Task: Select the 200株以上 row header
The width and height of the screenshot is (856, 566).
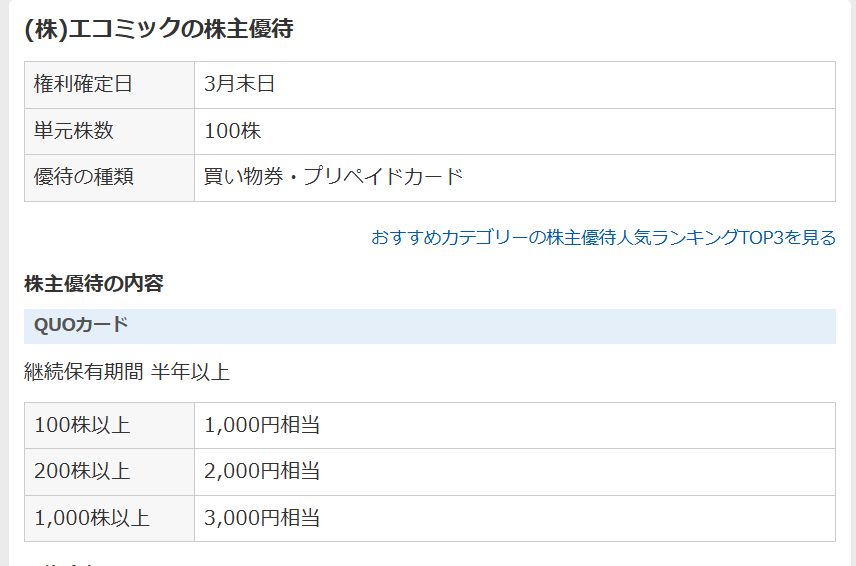Action: (x=109, y=472)
